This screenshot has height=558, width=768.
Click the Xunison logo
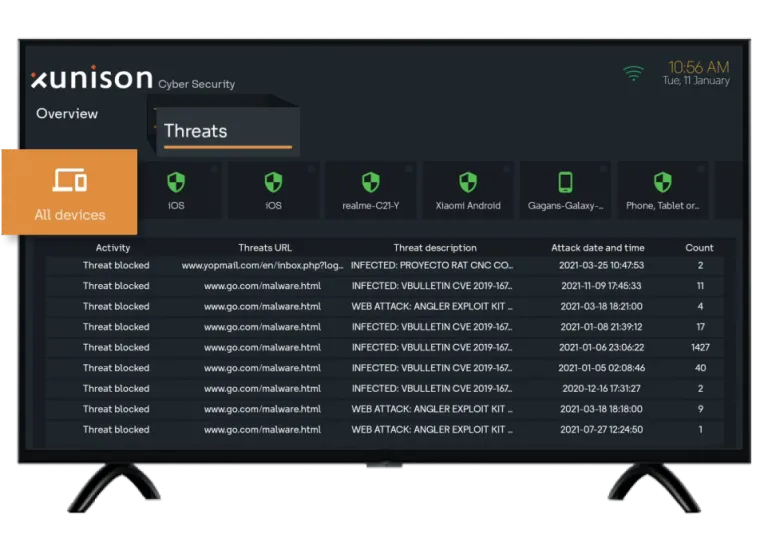92,78
